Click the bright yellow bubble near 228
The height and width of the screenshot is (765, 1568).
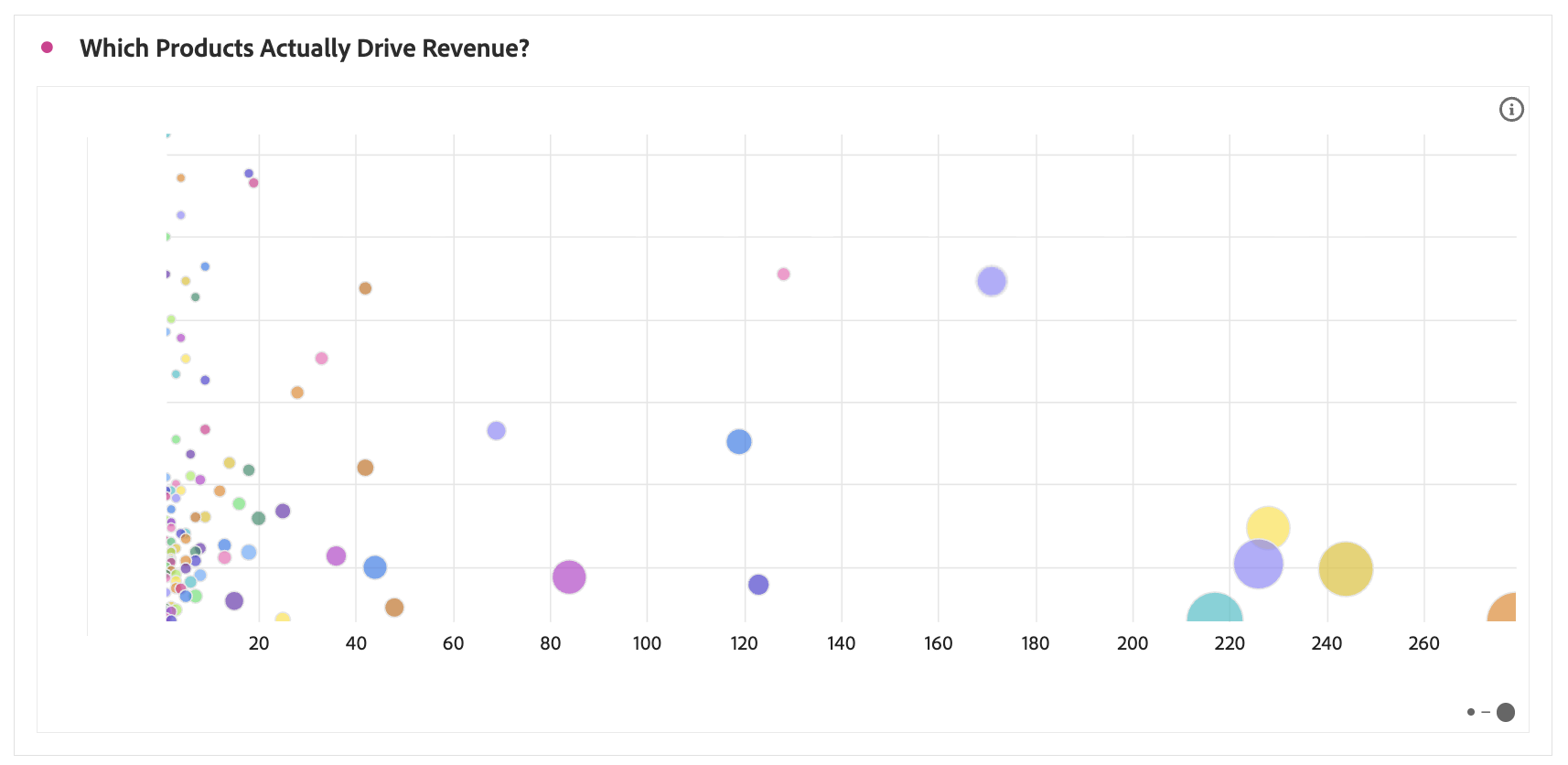(x=1268, y=528)
